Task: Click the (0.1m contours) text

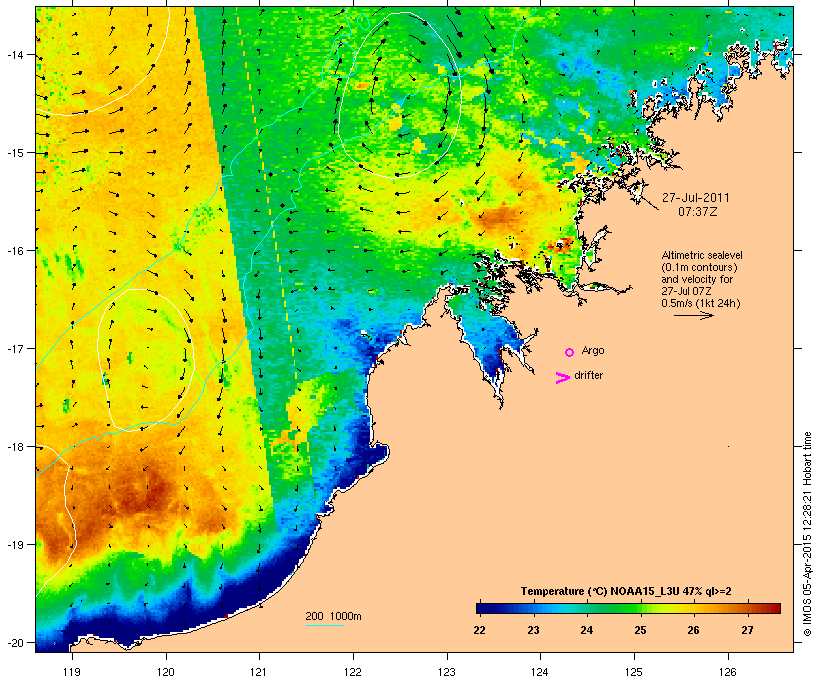Action: click(699, 268)
